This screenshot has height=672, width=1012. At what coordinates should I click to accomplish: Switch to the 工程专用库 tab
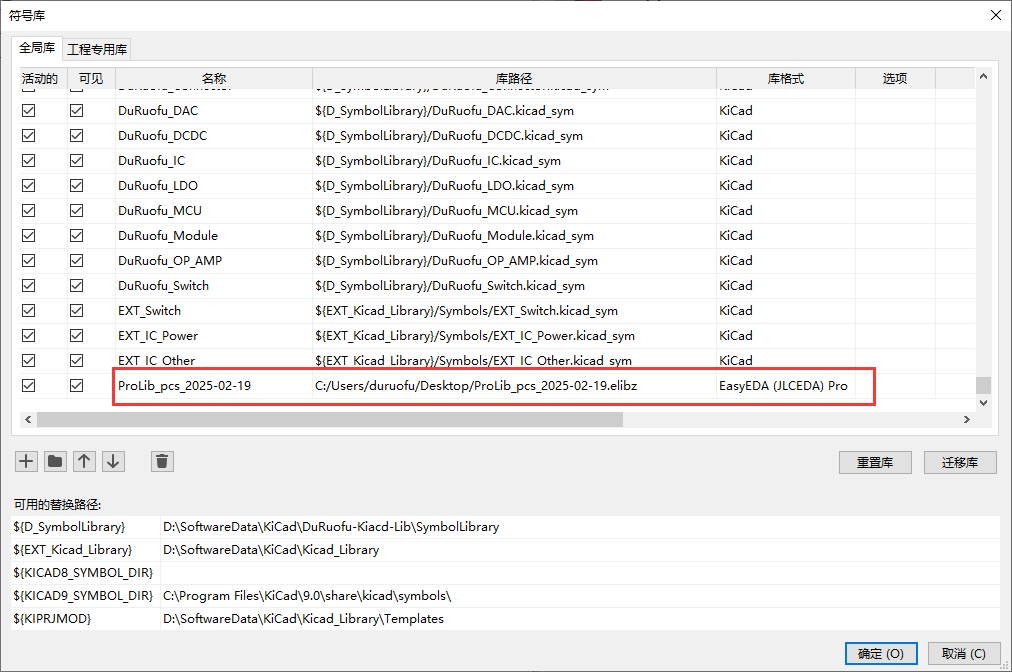coord(97,49)
